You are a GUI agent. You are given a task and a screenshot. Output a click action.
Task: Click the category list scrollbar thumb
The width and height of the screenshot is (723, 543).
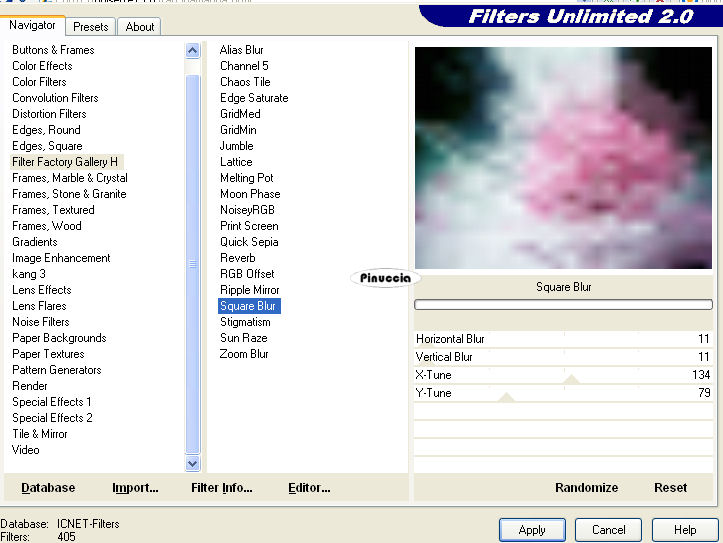[x=192, y=264]
